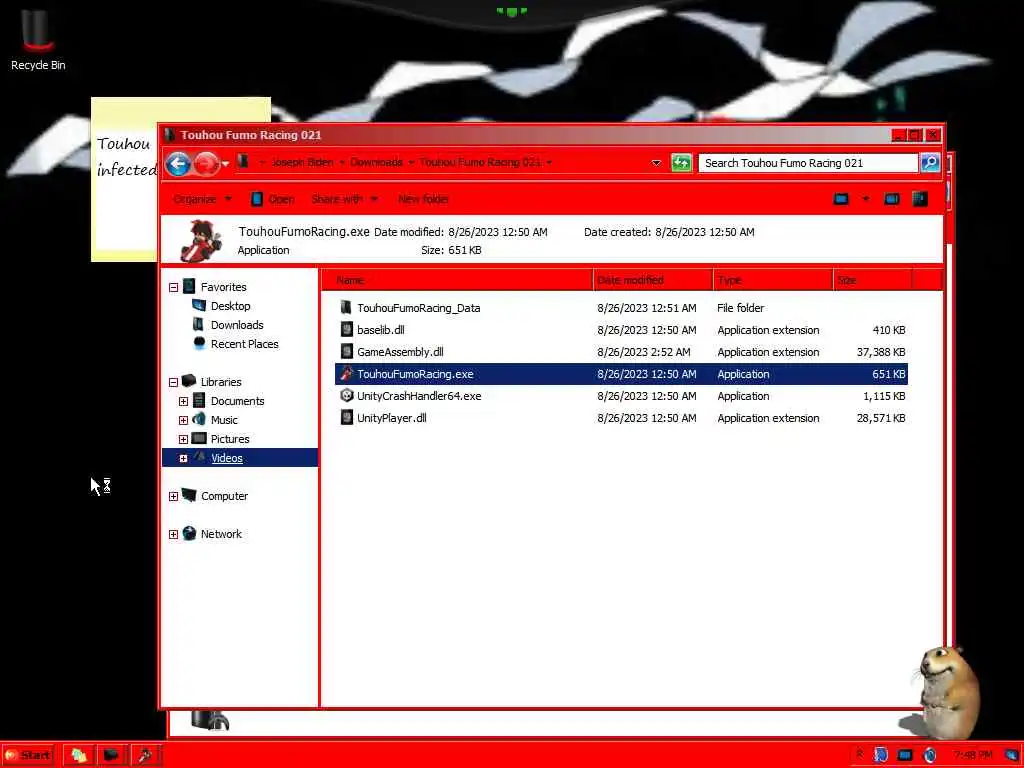Select Network in the navigation pane
The width and height of the screenshot is (1024, 768).
[221, 534]
